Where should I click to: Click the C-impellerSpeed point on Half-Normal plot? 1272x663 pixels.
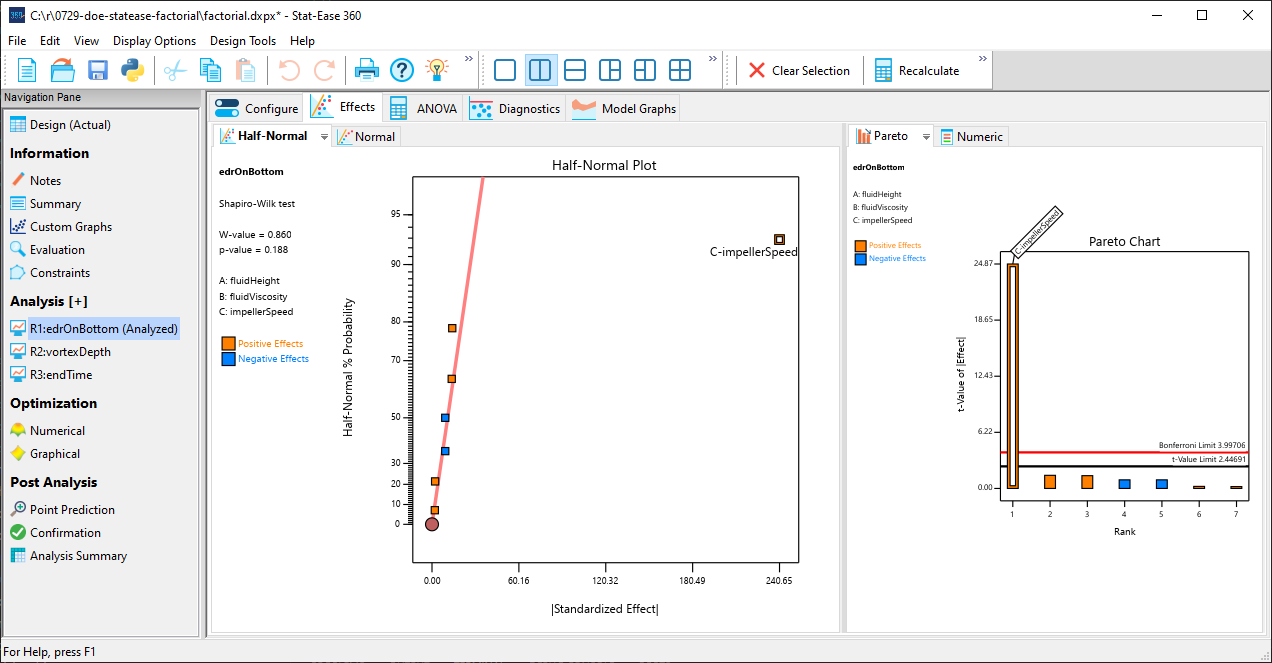(x=779, y=239)
